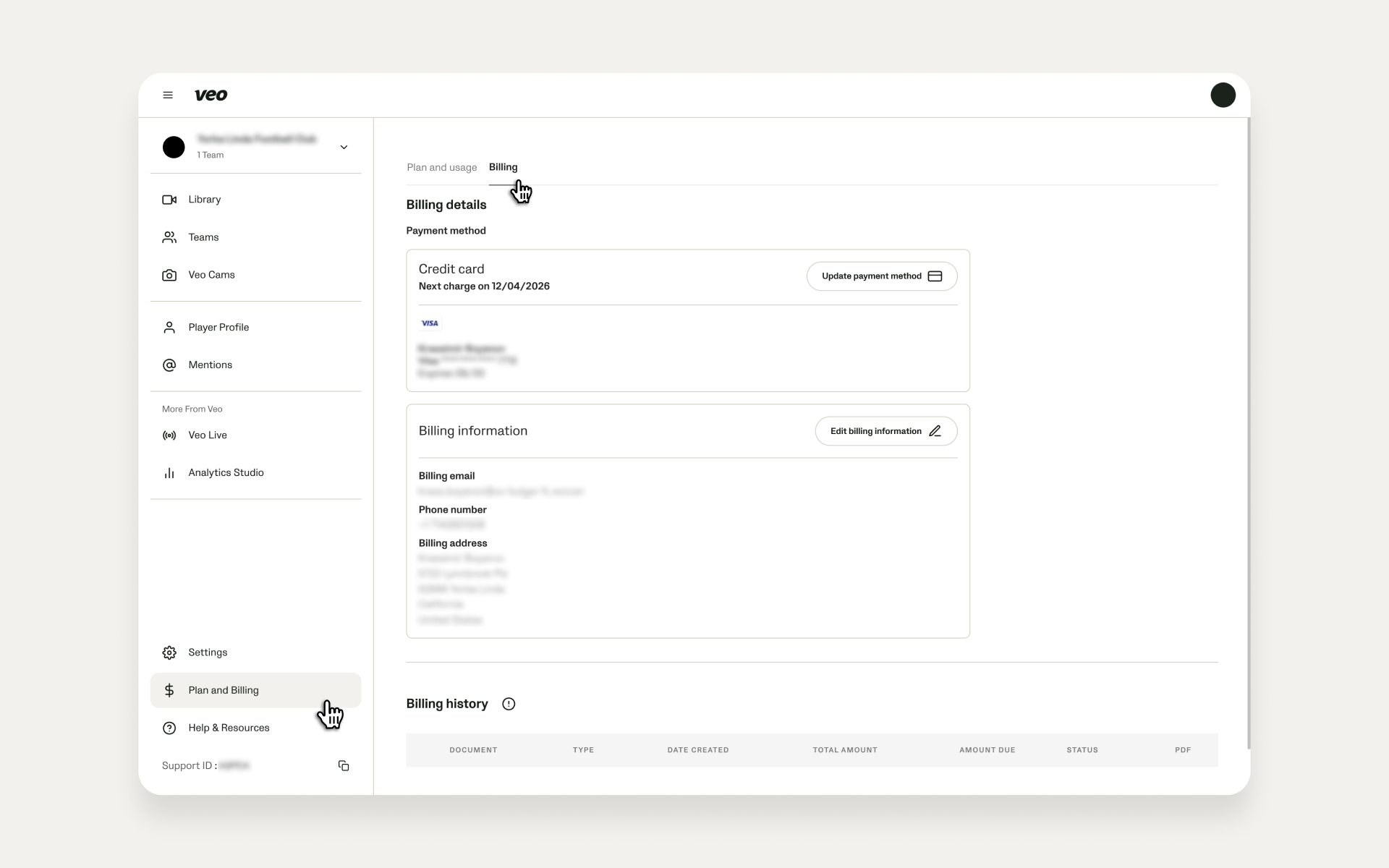The image size is (1389, 868).
Task: Switch to Plan and usage tab
Action: (441, 168)
